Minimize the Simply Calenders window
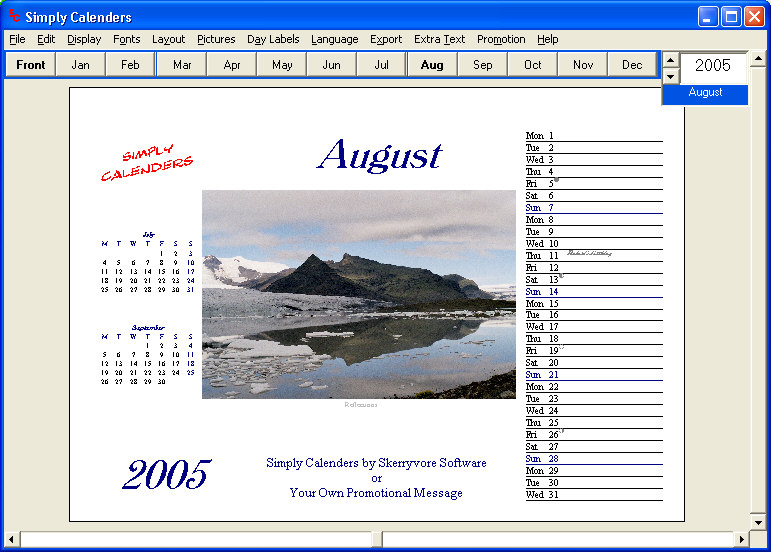Screen dimensions: 771x552 point(708,17)
